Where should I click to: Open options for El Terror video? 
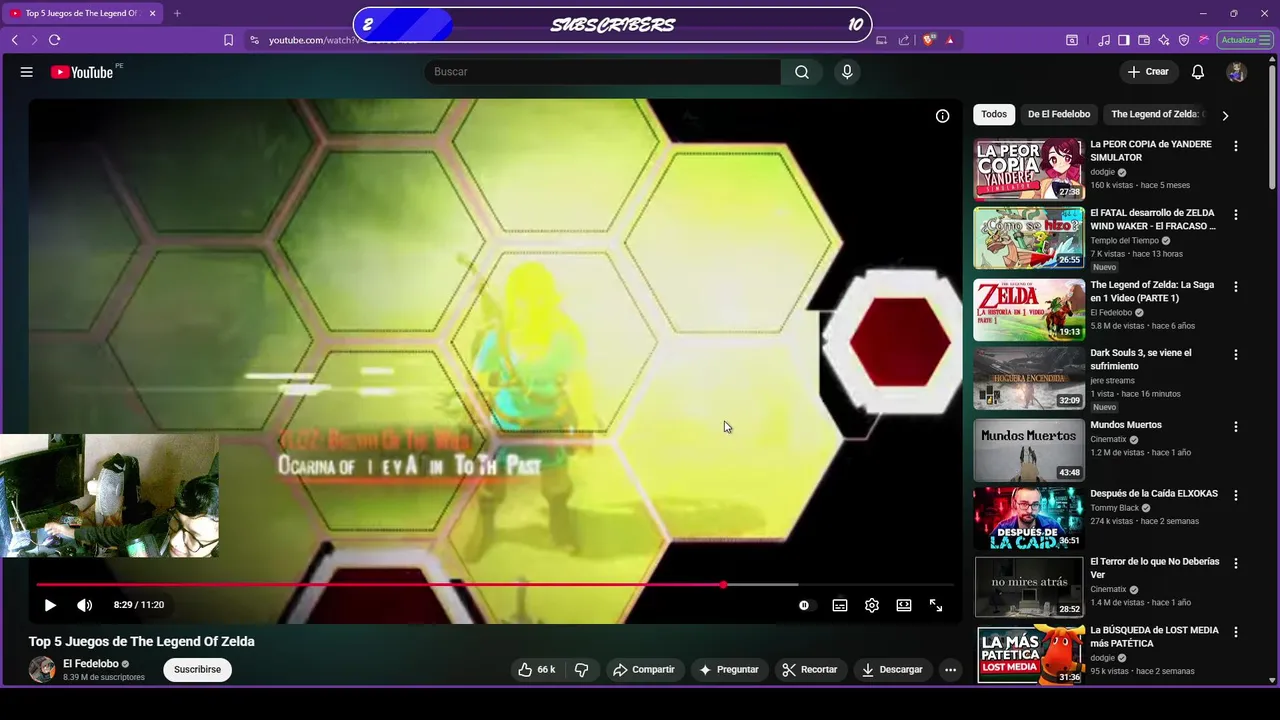[1236, 564]
